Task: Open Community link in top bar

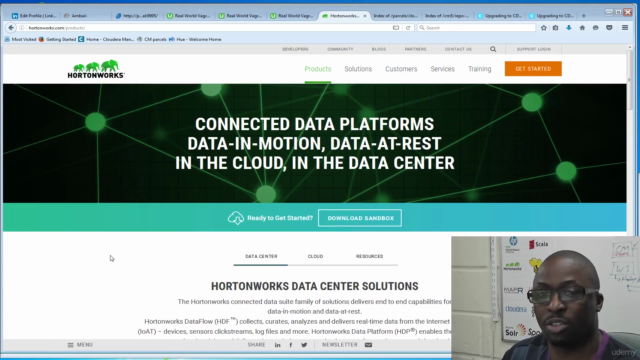Action: (x=340, y=49)
